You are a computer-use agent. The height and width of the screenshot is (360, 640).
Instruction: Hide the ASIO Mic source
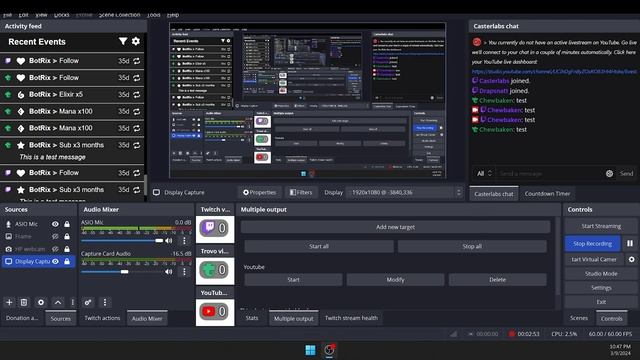(x=55, y=224)
